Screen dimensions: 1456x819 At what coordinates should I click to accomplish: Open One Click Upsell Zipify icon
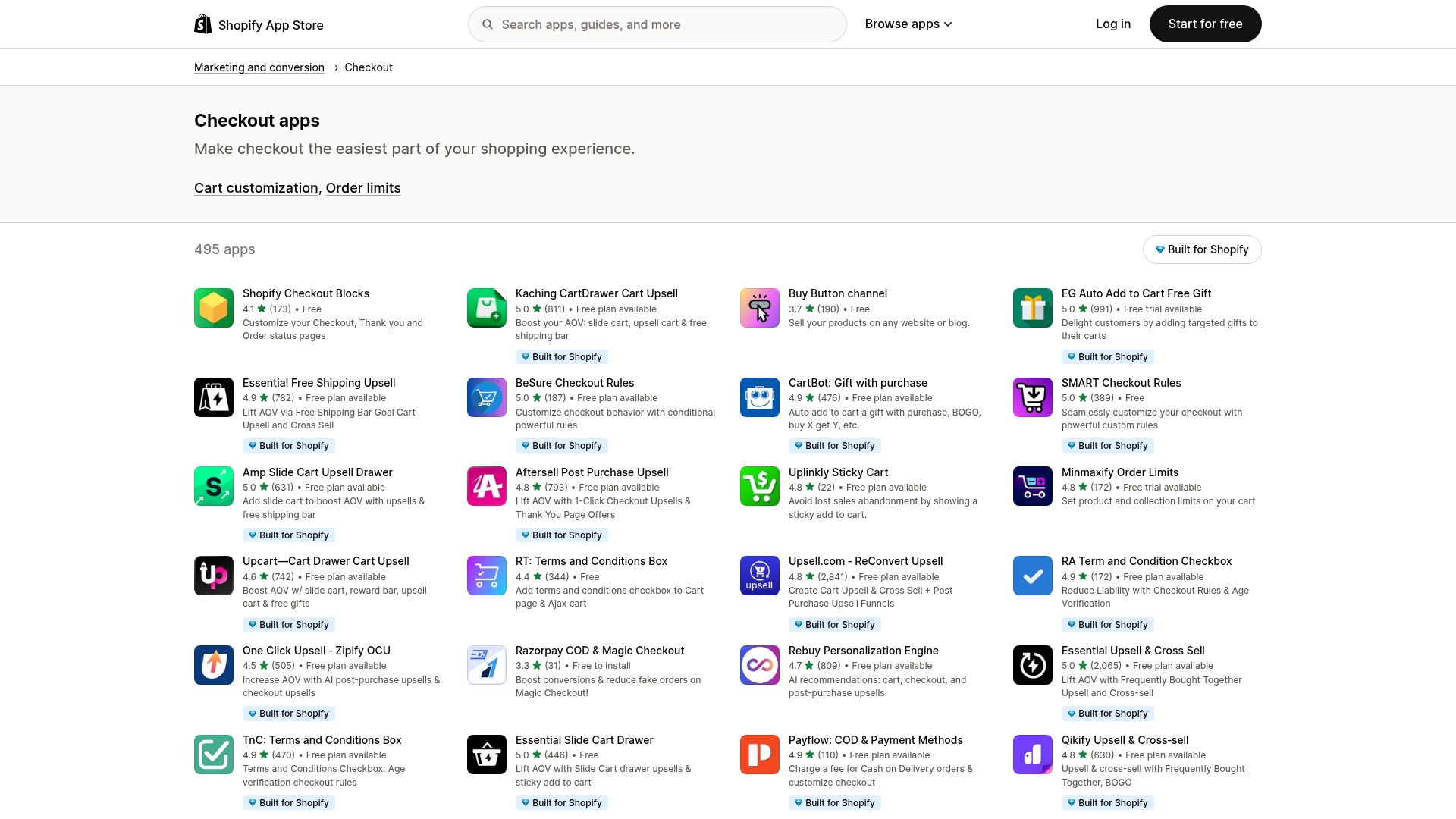pyautogui.click(x=214, y=665)
